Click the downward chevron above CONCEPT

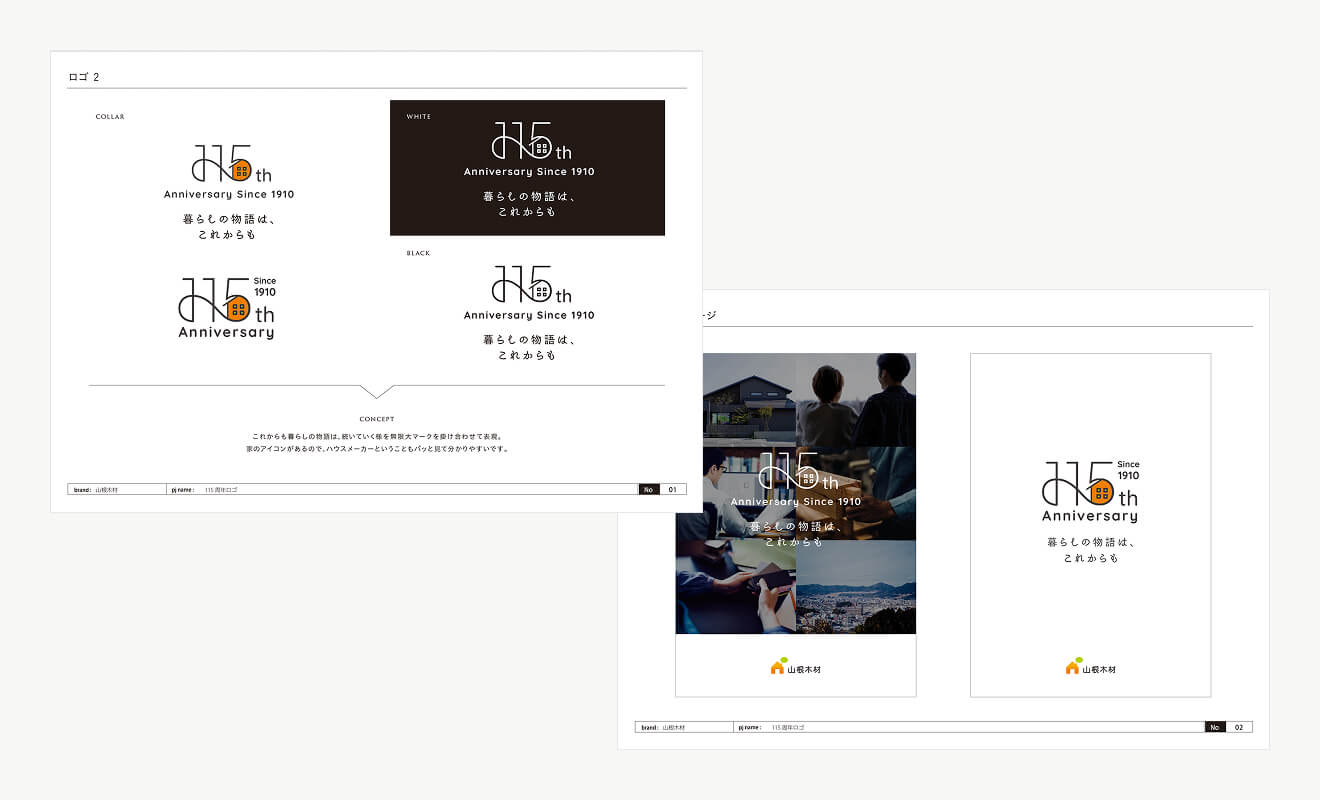point(376,391)
